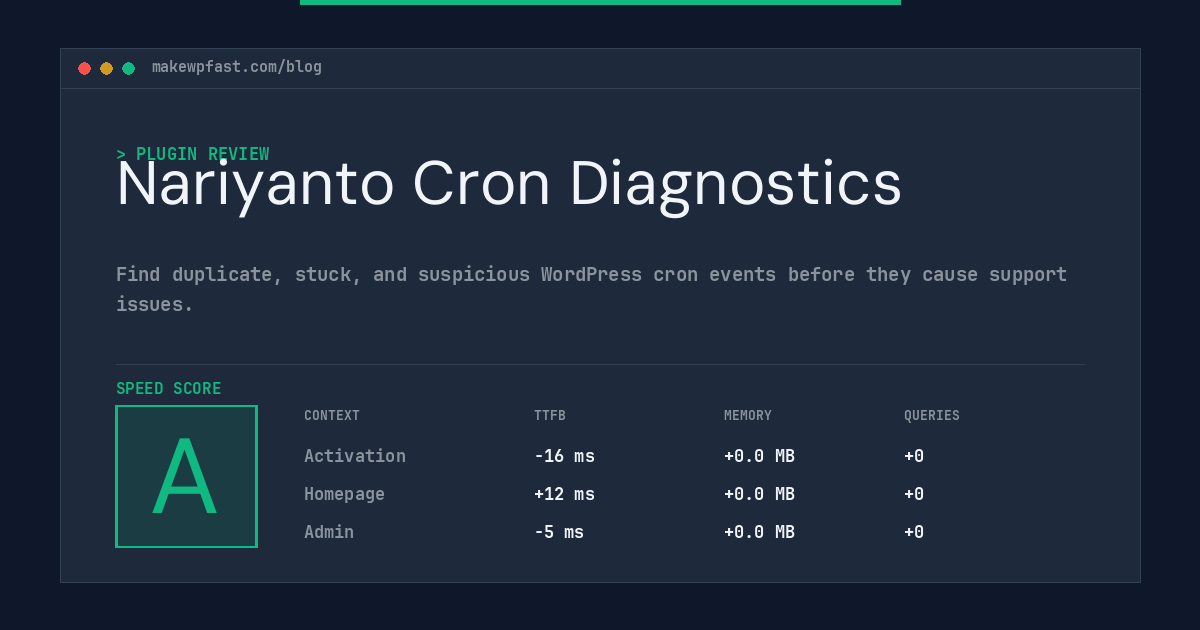Image resolution: width=1200 pixels, height=630 pixels.
Task: Click the MEMORY column header
Action: click(748, 416)
